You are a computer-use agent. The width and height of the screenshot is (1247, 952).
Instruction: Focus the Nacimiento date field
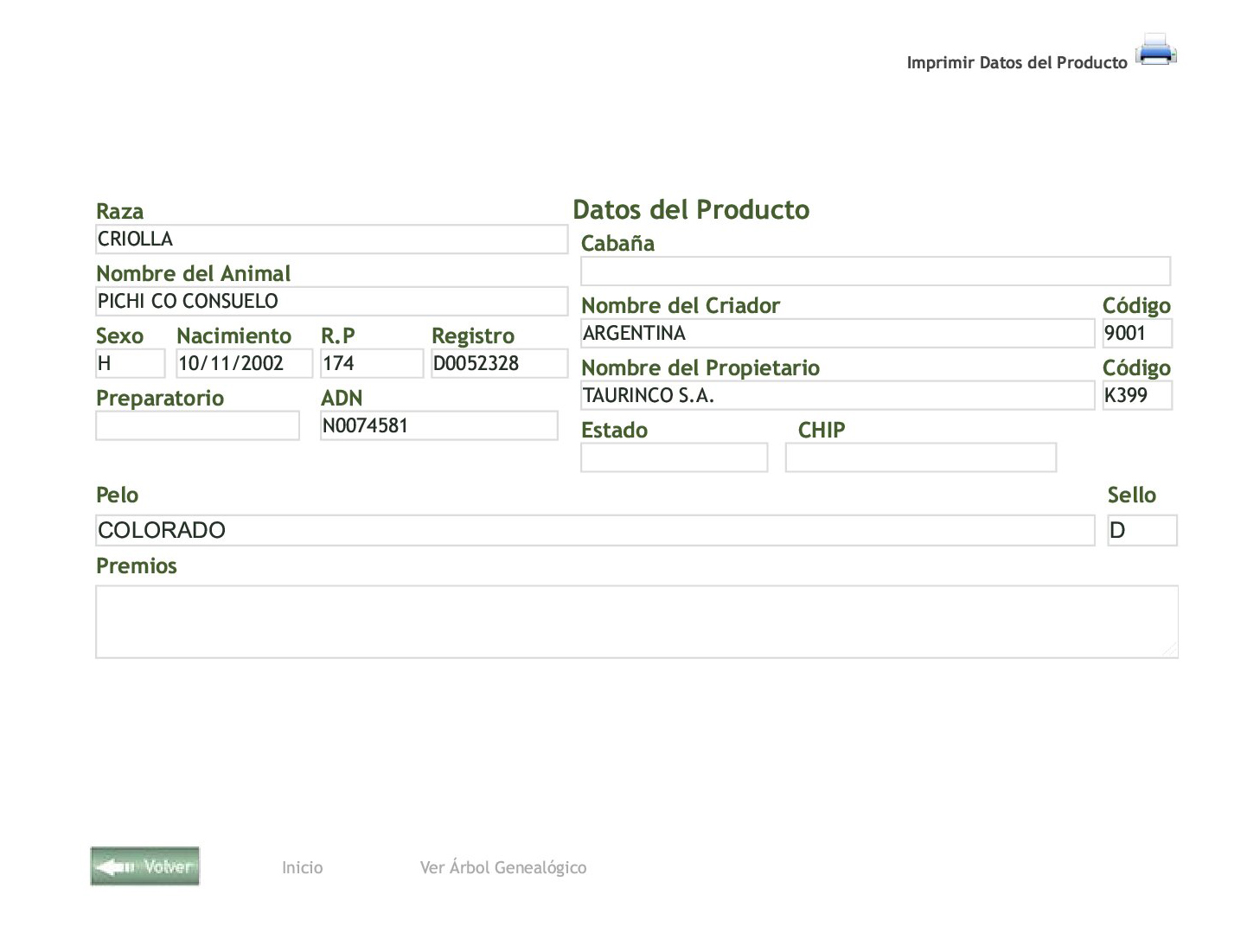point(244,364)
